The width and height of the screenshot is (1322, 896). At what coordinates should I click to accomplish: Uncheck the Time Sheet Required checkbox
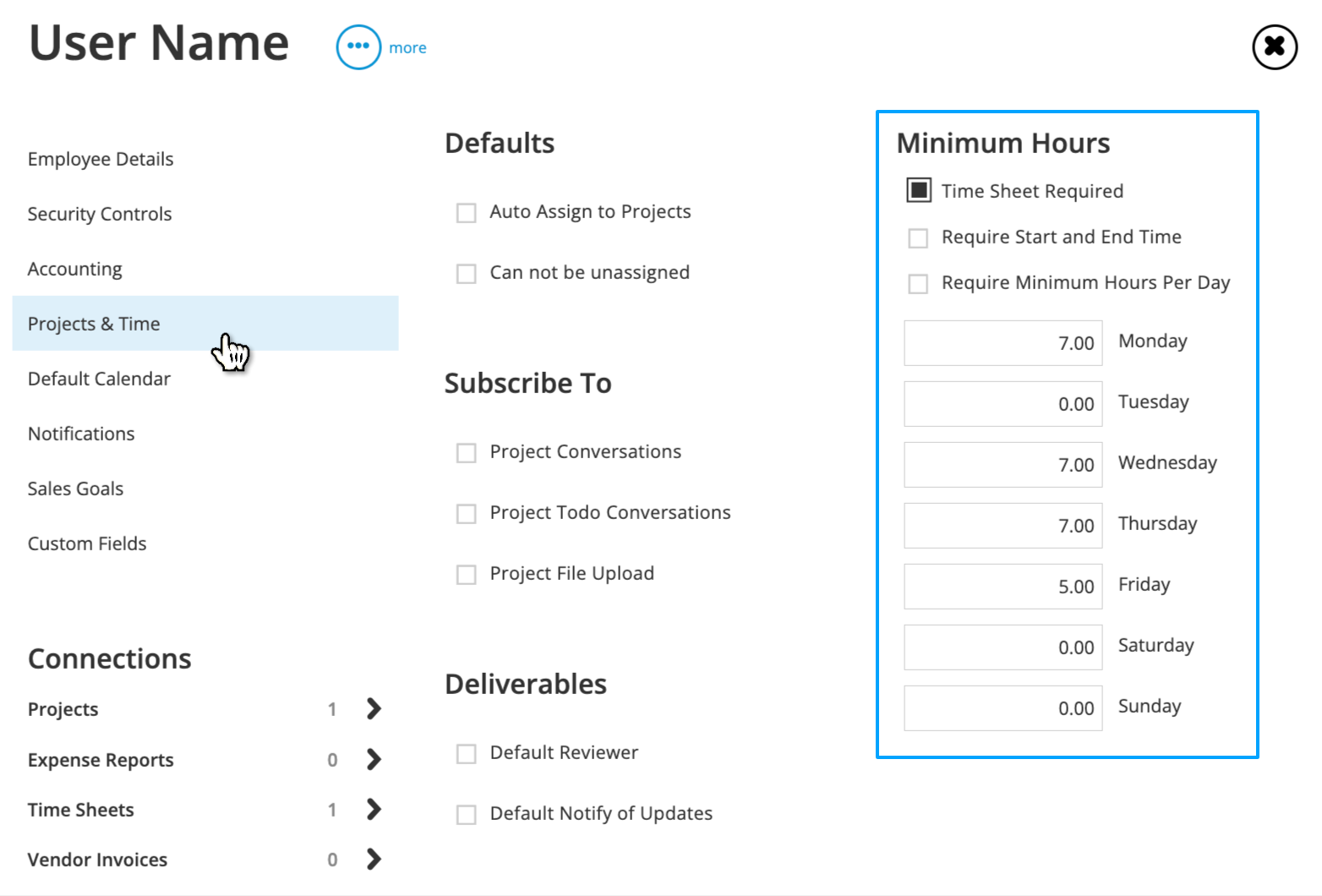(919, 190)
